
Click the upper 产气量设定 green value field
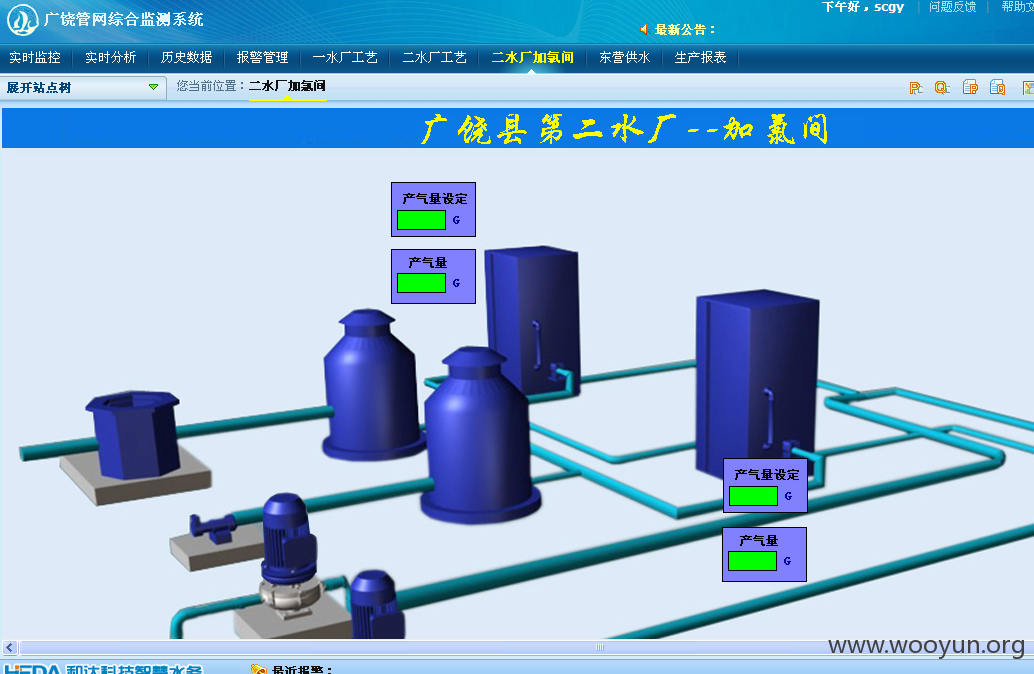421,220
